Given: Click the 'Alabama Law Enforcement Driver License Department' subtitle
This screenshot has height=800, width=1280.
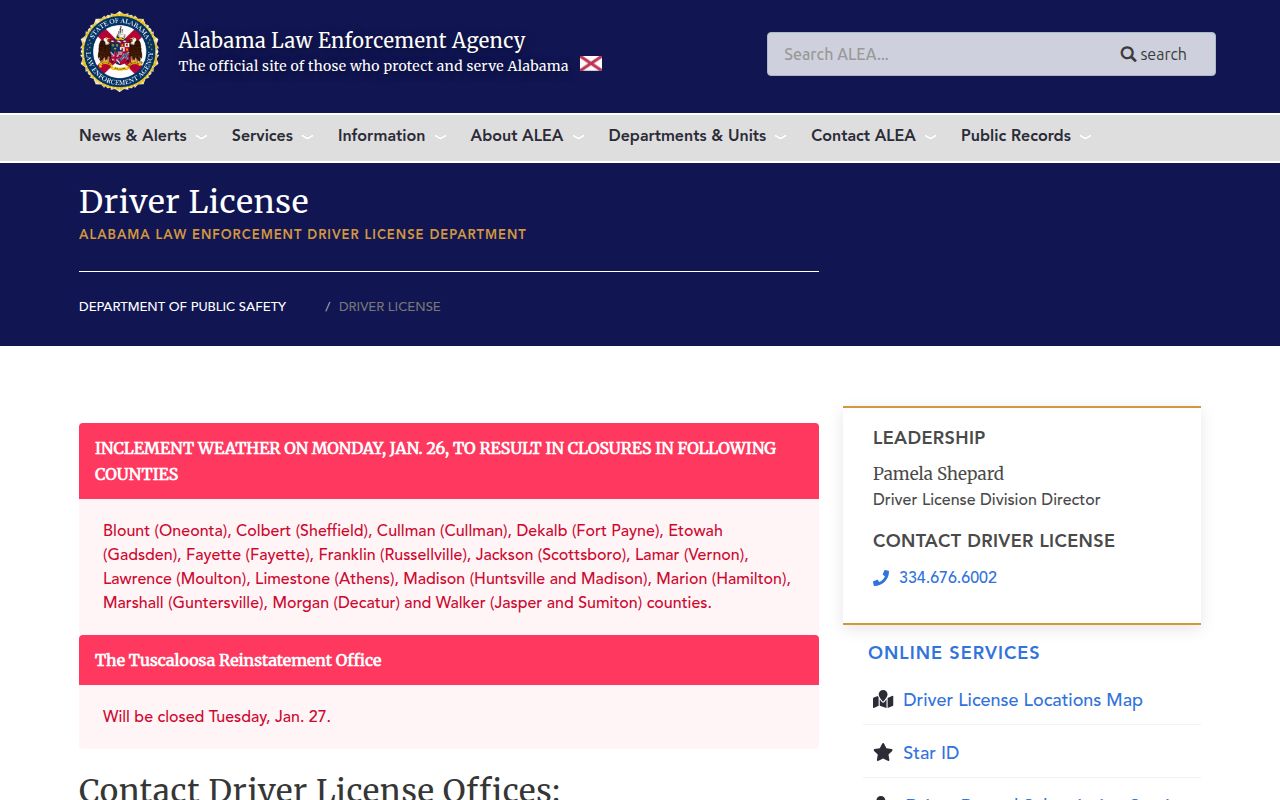Looking at the screenshot, I should (x=303, y=234).
